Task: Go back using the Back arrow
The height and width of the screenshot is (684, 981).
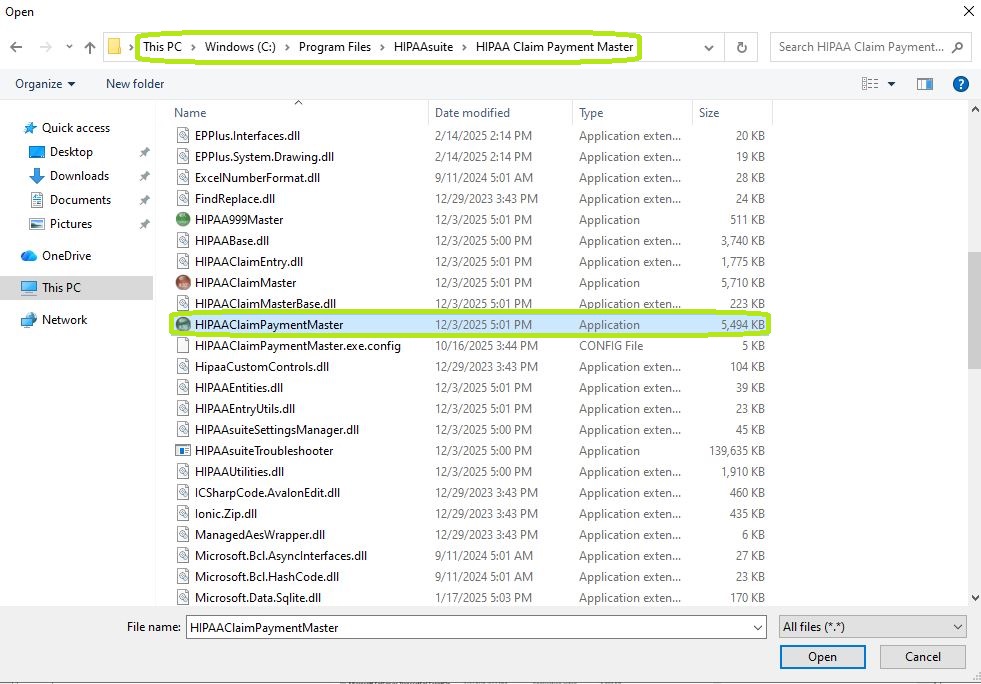Action: pyautogui.click(x=16, y=47)
